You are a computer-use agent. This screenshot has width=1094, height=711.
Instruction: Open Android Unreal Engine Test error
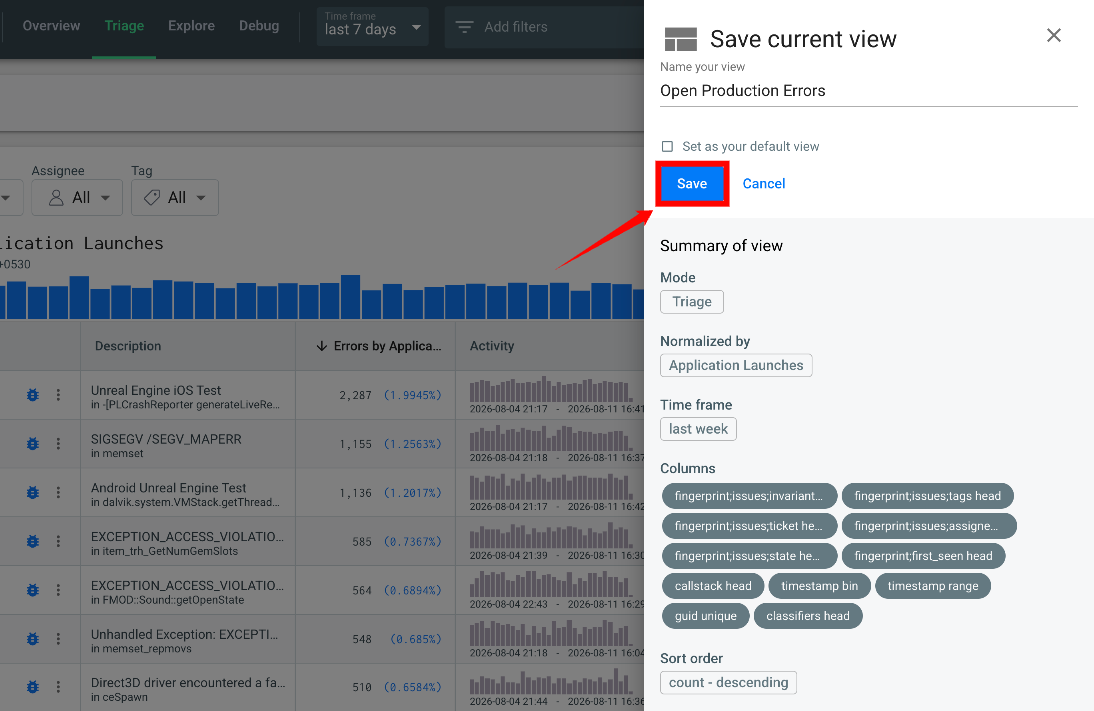168,488
